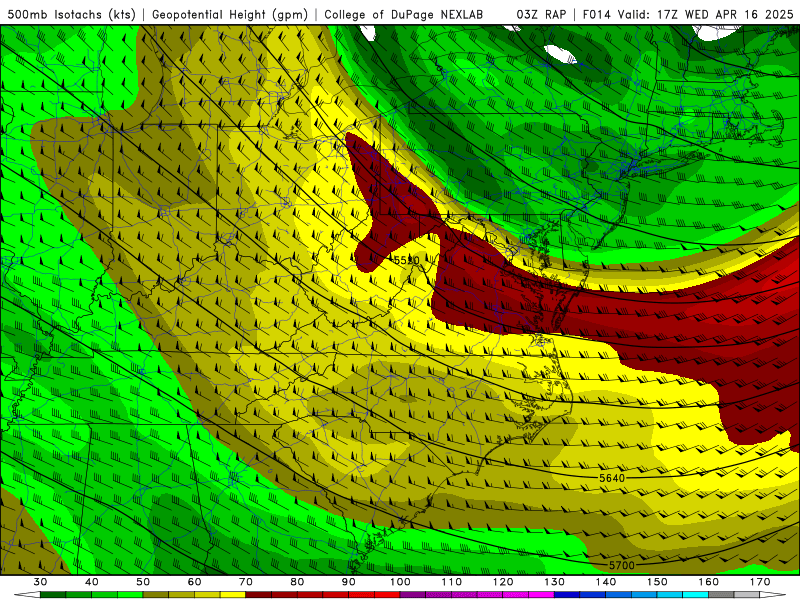Image resolution: width=800 pixels, height=600 pixels.
Task: Click the 110 value on the legend scale
Action: click(452, 582)
